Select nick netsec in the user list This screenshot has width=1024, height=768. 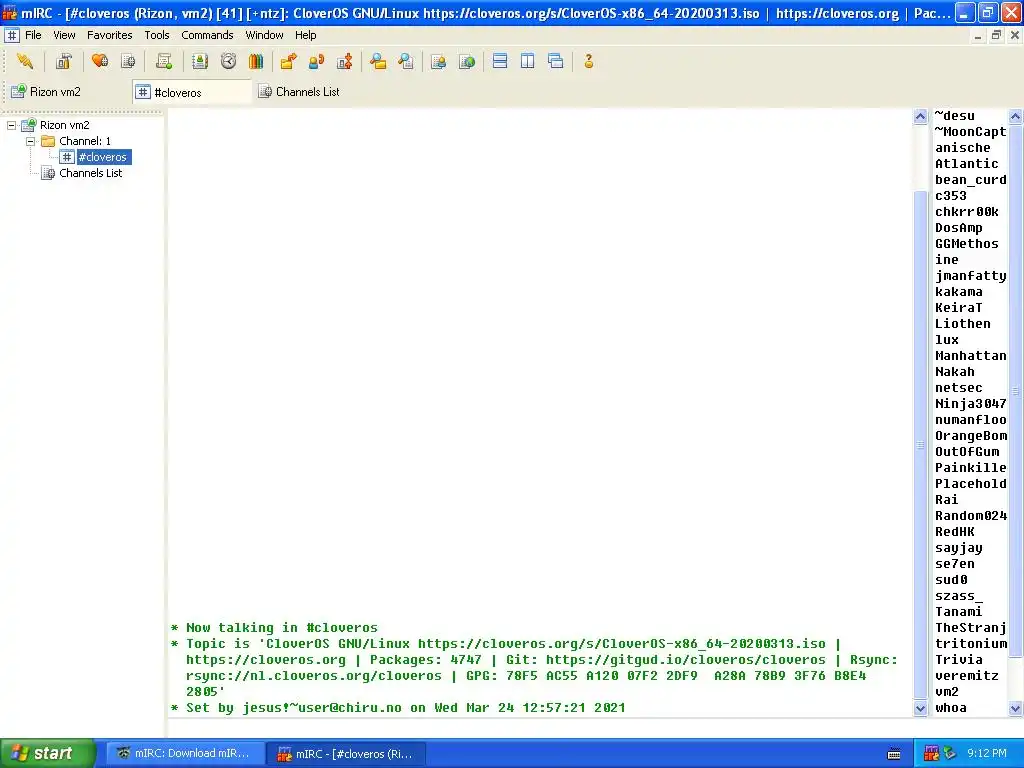click(x=958, y=388)
